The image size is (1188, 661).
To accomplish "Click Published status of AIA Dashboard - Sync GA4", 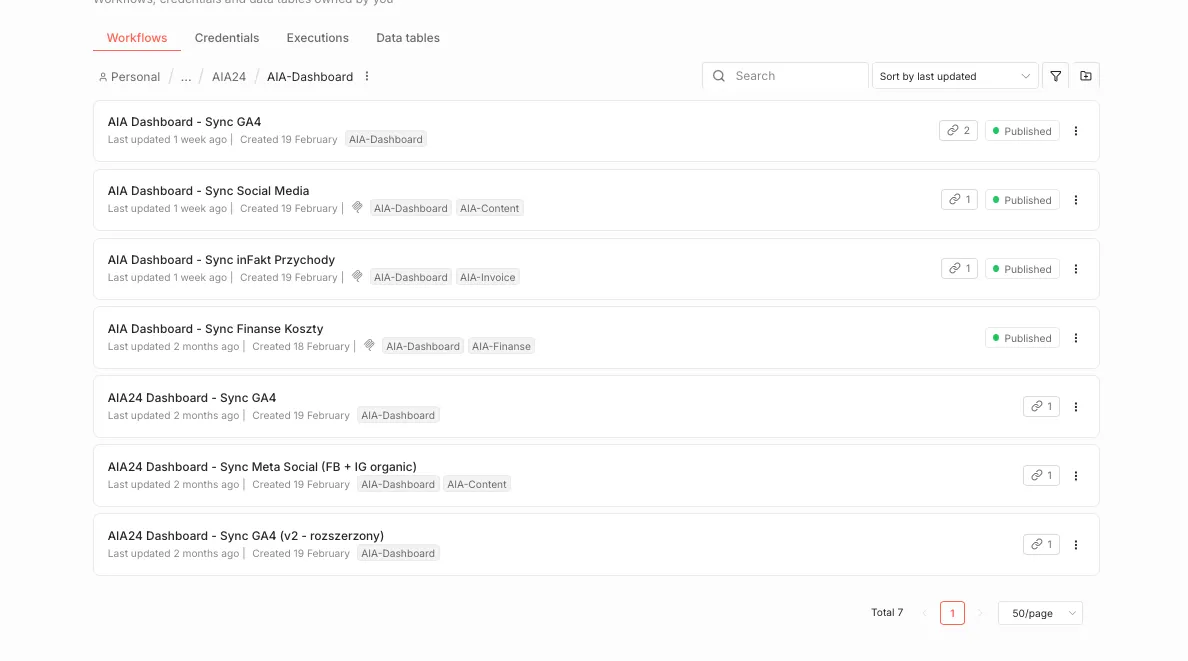I will tap(1022, 131).
